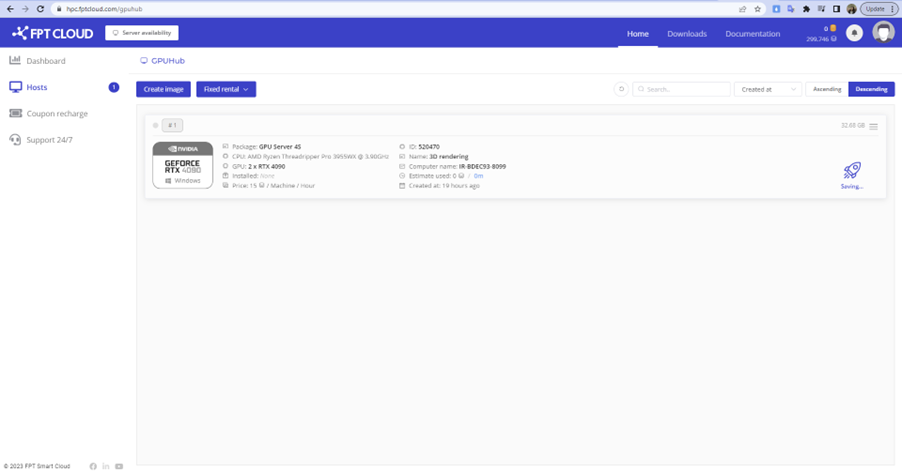This screenshot has width=902, height=473.
Task: Click the Create image button
Action: pos(163,89)
